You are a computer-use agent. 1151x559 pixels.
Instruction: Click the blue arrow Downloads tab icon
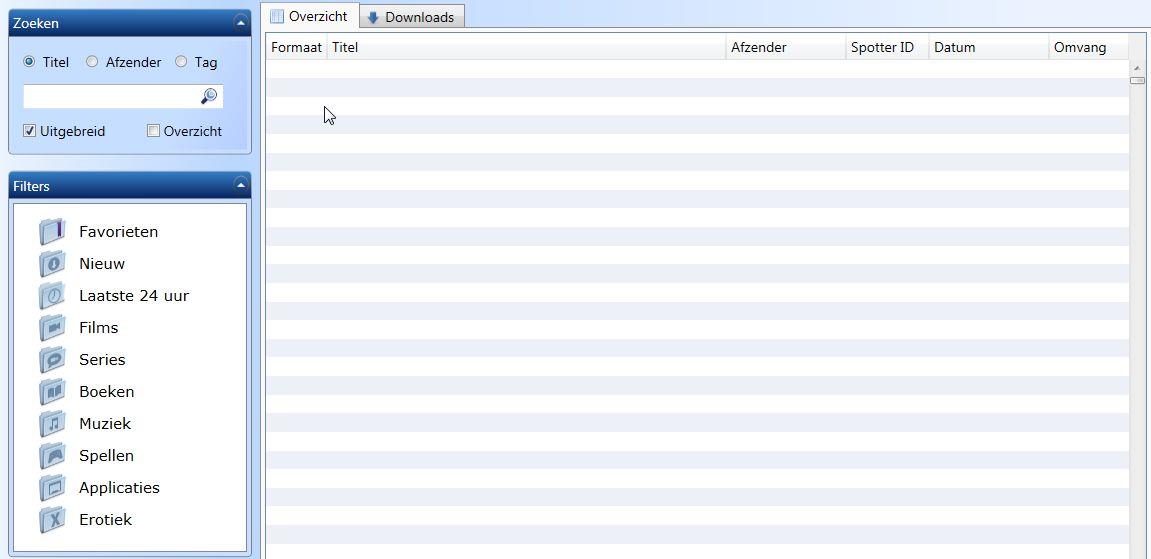click(x=373, y=18)
